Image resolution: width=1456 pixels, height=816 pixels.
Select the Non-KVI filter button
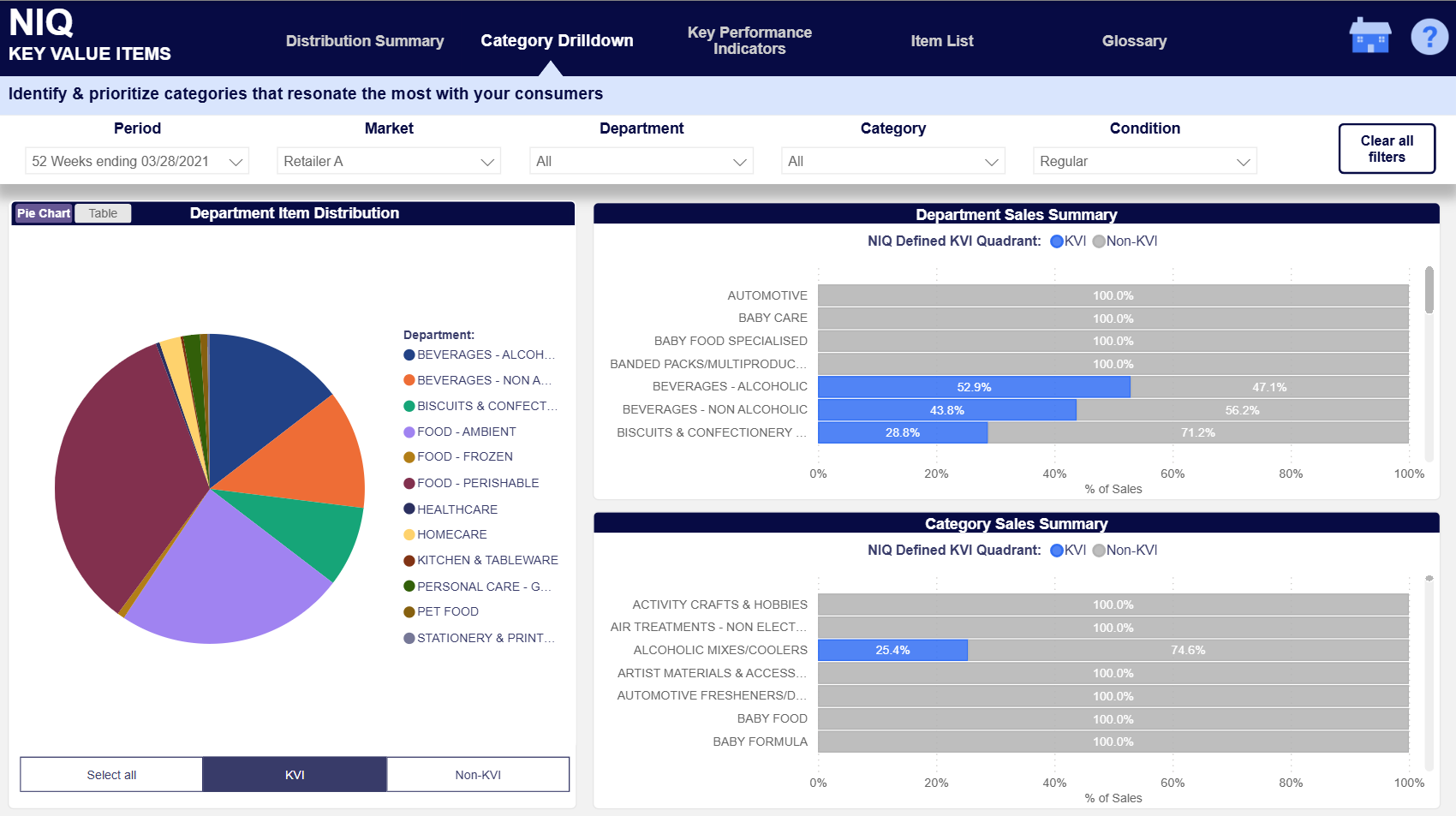[x=478, y=775]
